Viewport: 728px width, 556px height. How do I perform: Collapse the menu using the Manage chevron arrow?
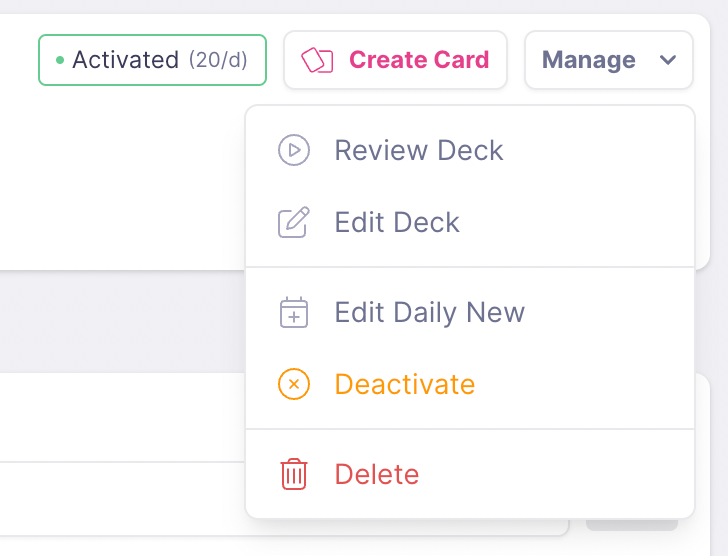coord(668,60)
